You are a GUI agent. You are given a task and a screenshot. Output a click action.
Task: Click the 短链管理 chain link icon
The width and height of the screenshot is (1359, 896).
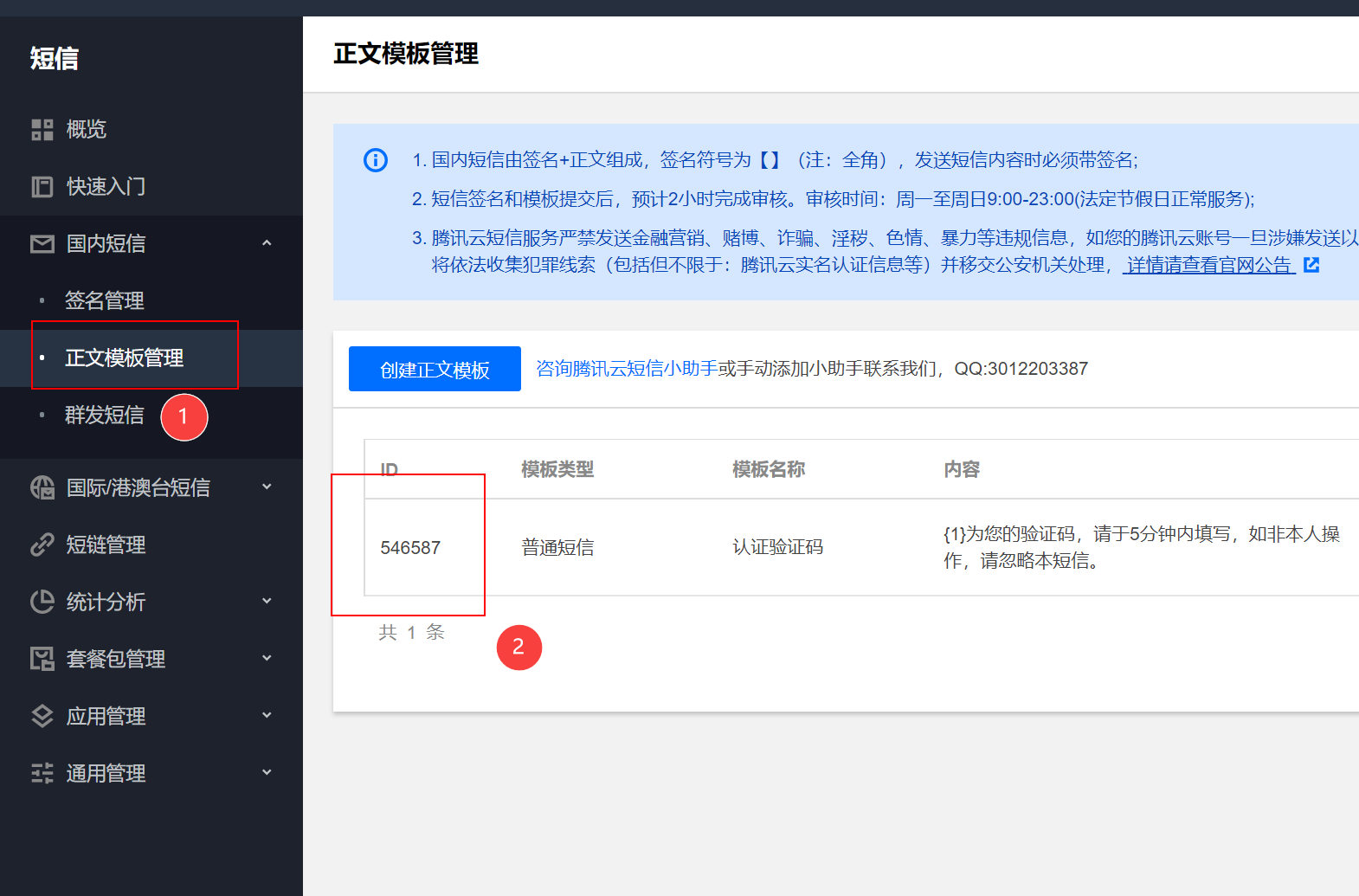(x=42, y=545)
